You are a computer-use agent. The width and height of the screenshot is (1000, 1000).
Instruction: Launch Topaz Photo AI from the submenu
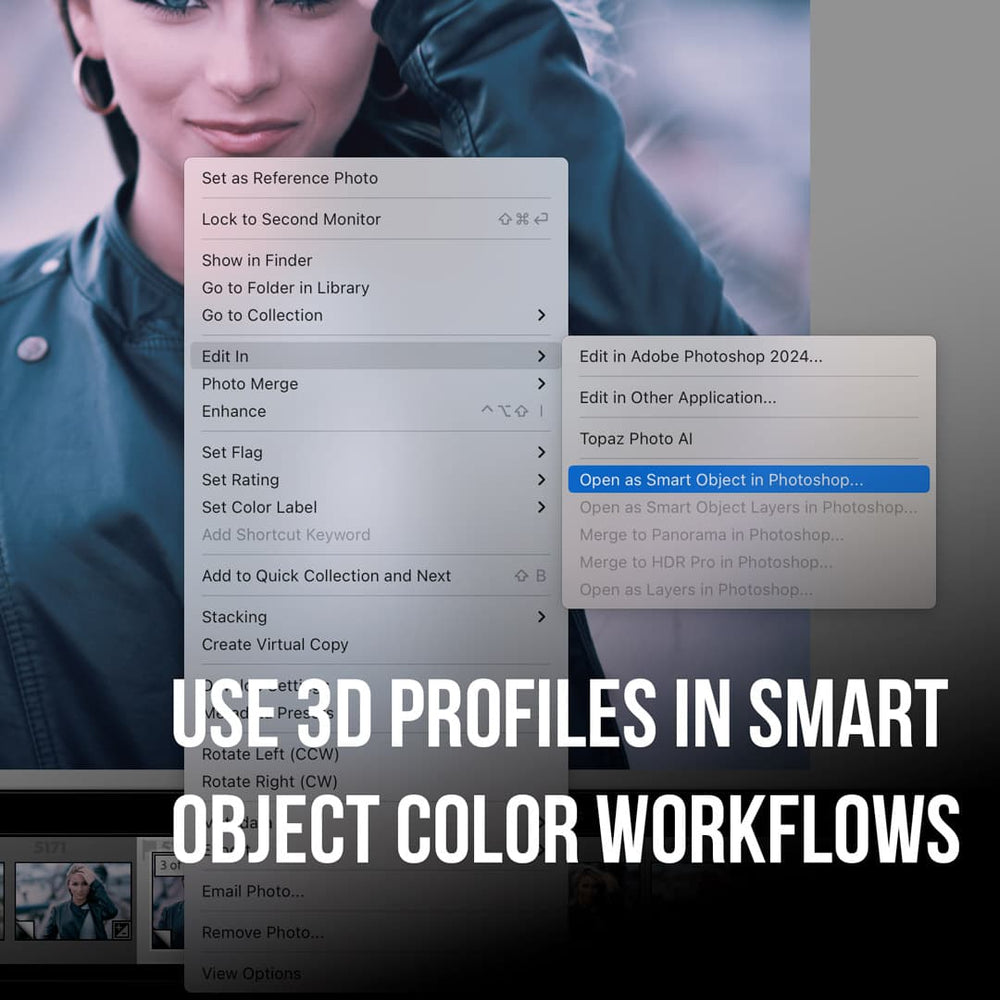637,438
